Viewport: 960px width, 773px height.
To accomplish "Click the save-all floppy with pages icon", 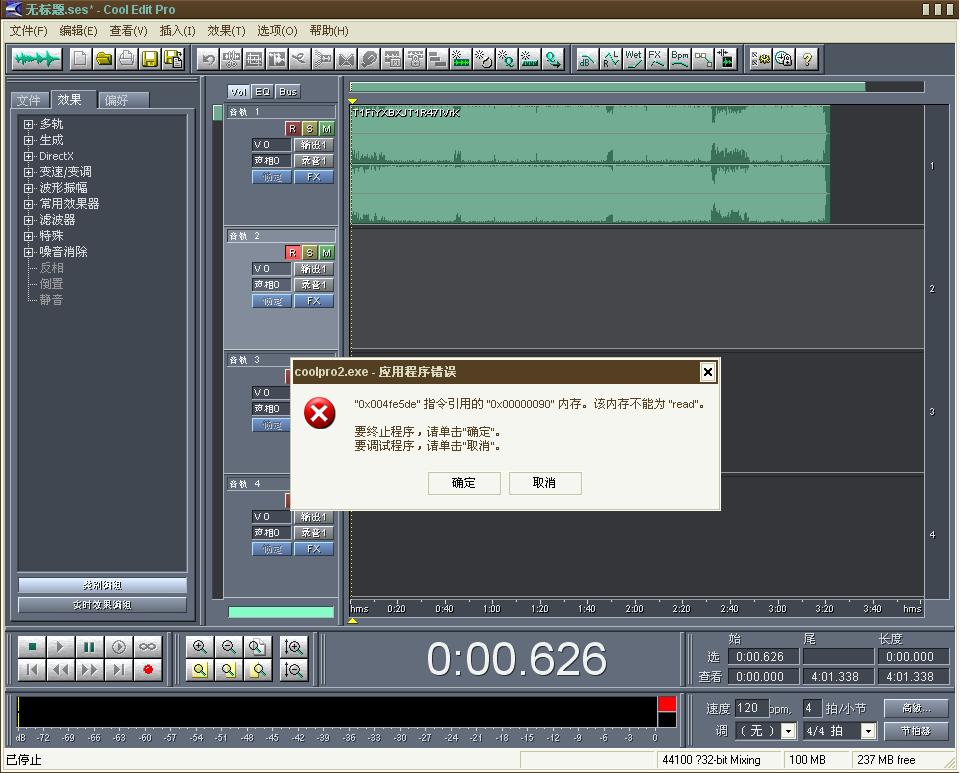I will pos(173,59).
